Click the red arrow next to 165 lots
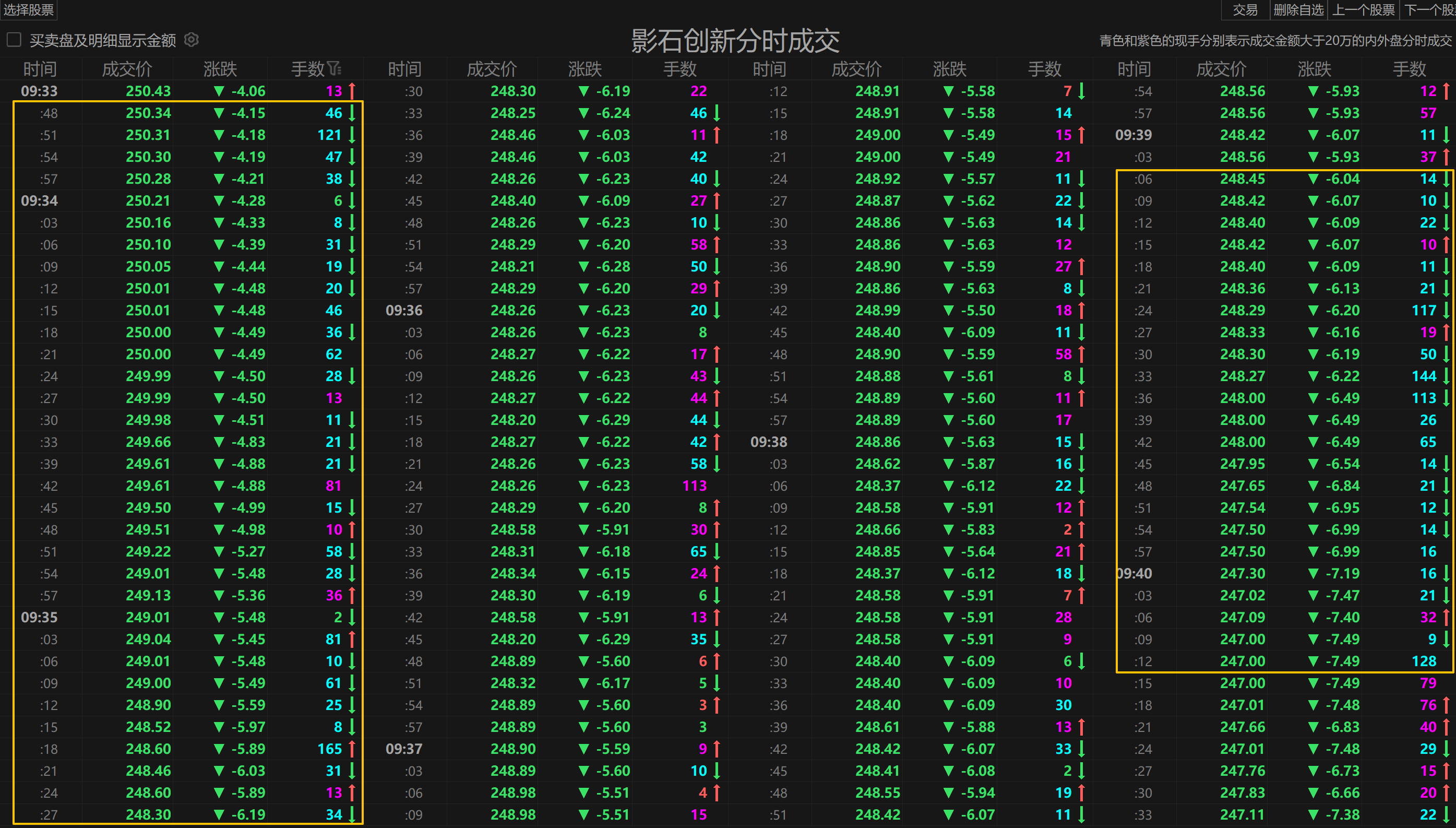Image resolution: width=1456 pixels, height=828 pixels. (x=352, y=749)
